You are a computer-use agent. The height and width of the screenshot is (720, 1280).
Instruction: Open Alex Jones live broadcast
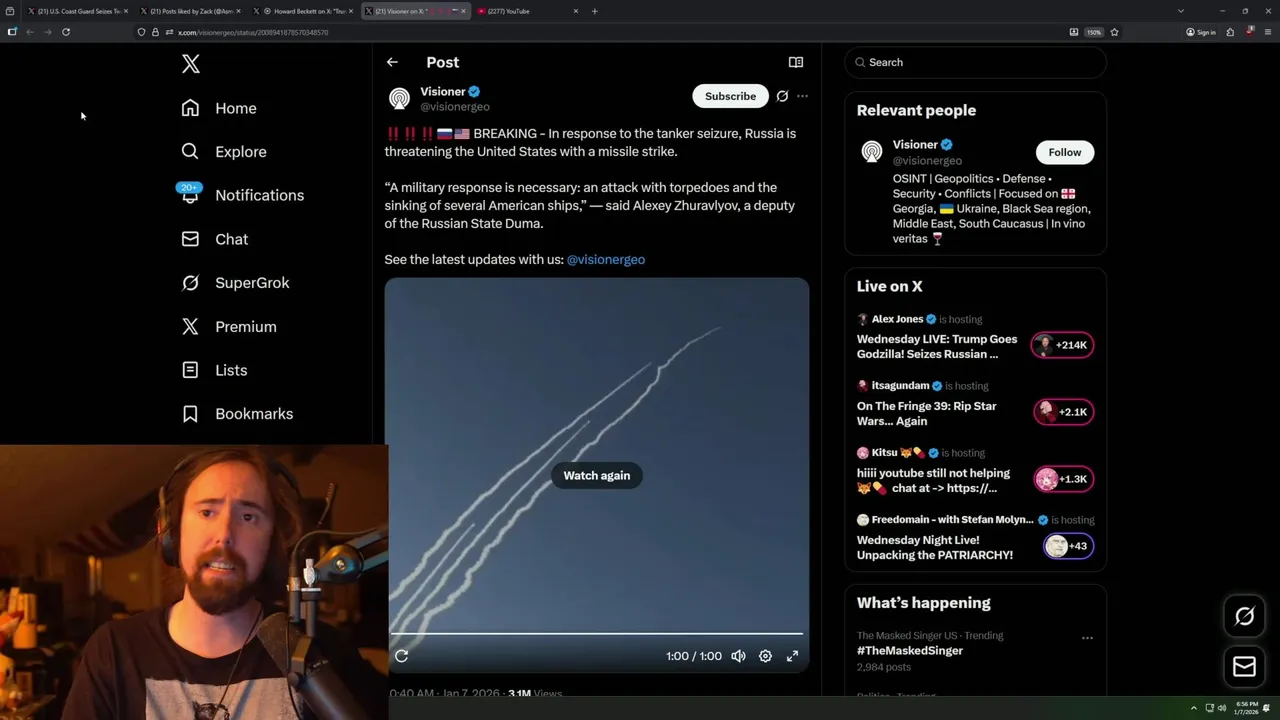pos(937,346)
